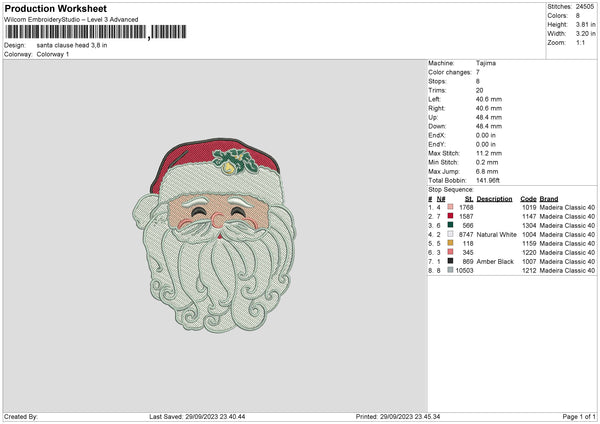This screenshot has width=600, height=424.
Task: Click the pink swatch for code 1019
Action: 450,207
